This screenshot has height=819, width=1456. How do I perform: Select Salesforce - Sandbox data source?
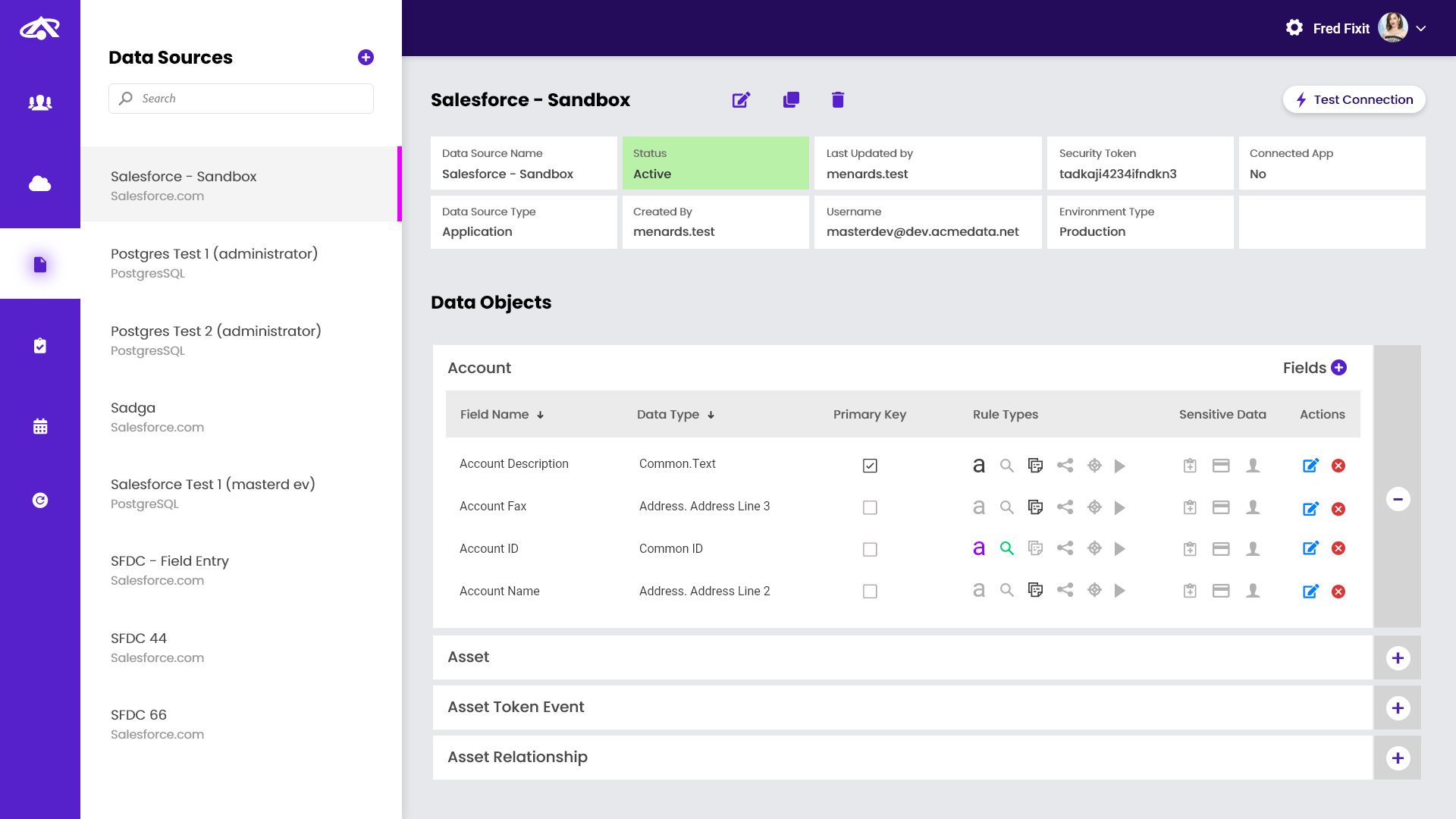pos(240,184)
